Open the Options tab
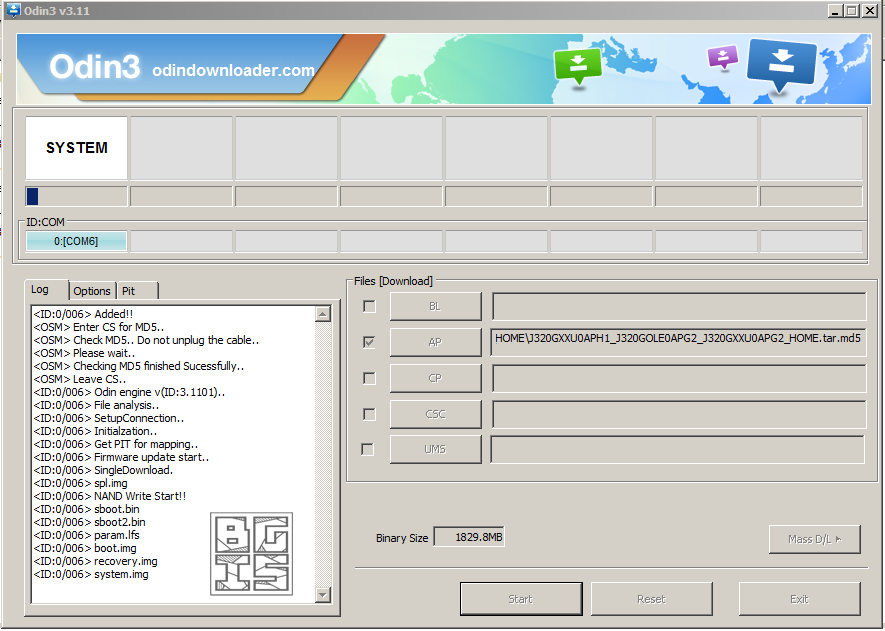 [x=92, y=291]
